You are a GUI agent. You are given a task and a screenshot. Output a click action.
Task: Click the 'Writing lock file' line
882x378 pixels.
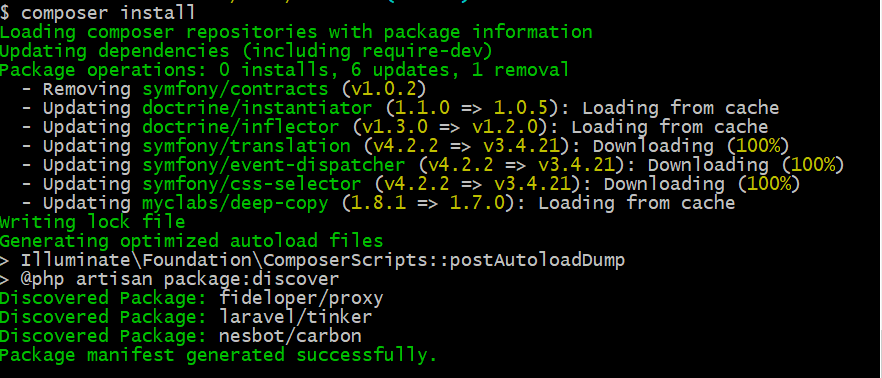92,222
